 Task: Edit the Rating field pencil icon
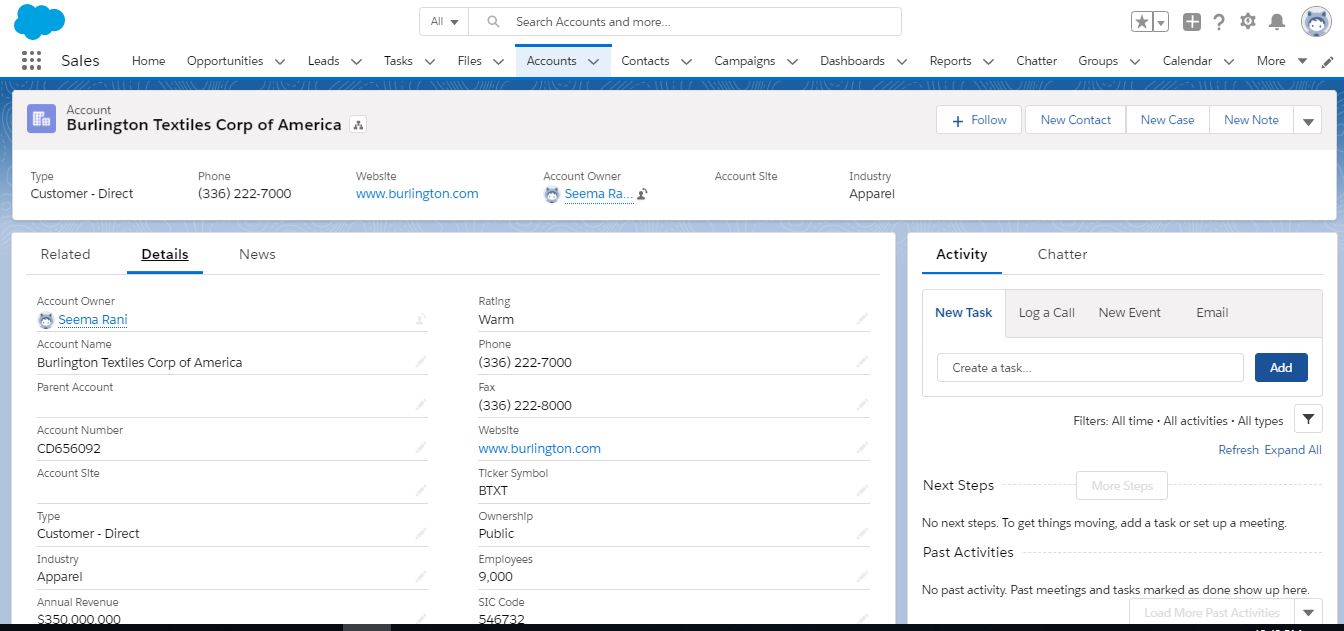[x=862, y=317]
